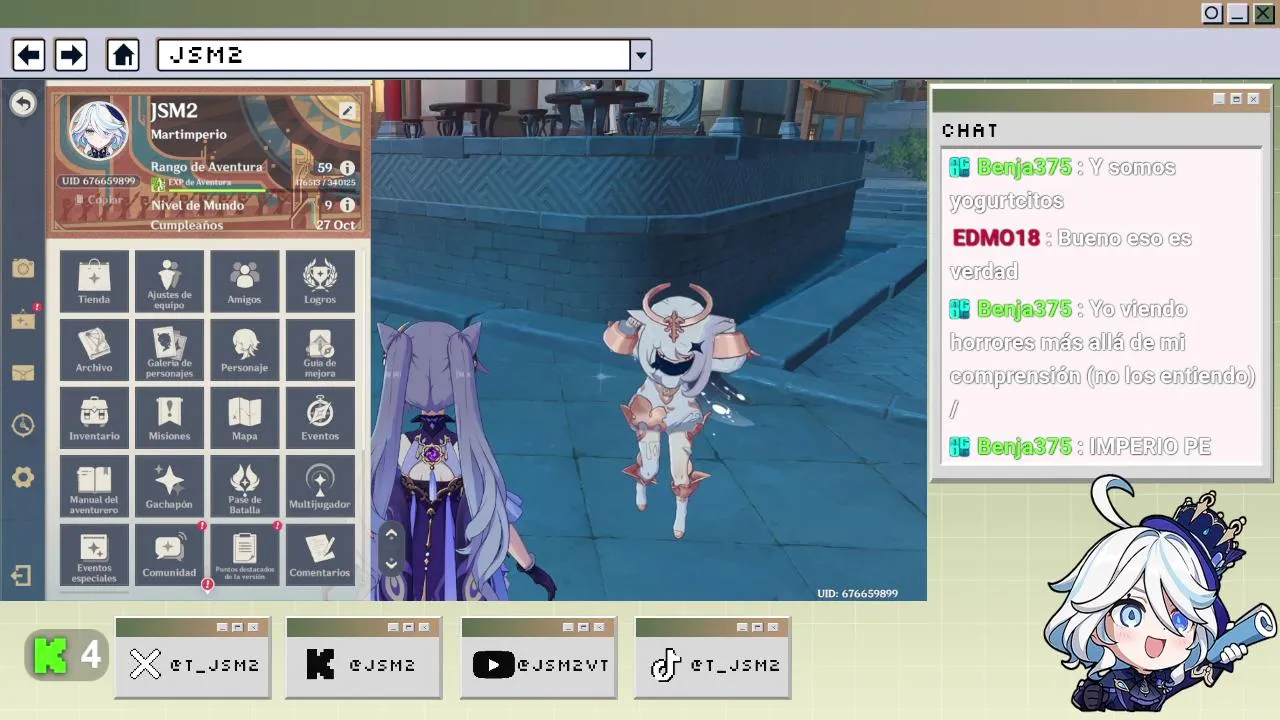The image size is (1280, 720).
Task: Open the Comunidad menu
Action: coord(169,555)
